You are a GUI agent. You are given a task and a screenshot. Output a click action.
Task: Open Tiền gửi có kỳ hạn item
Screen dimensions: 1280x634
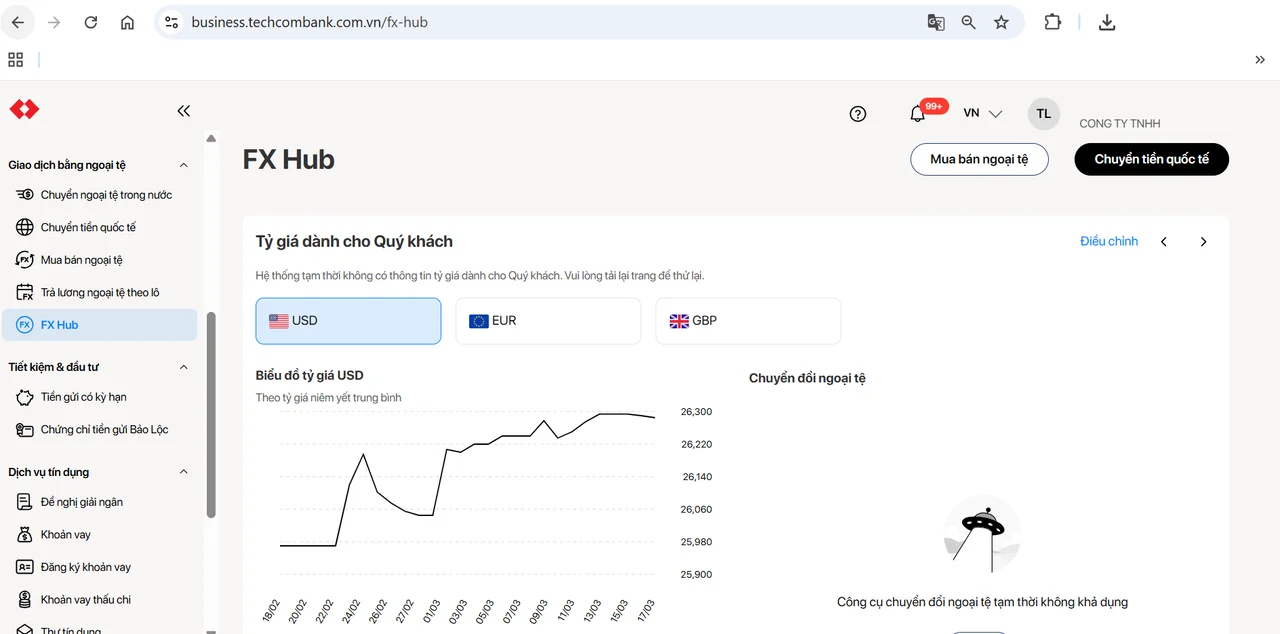(83, 397)
